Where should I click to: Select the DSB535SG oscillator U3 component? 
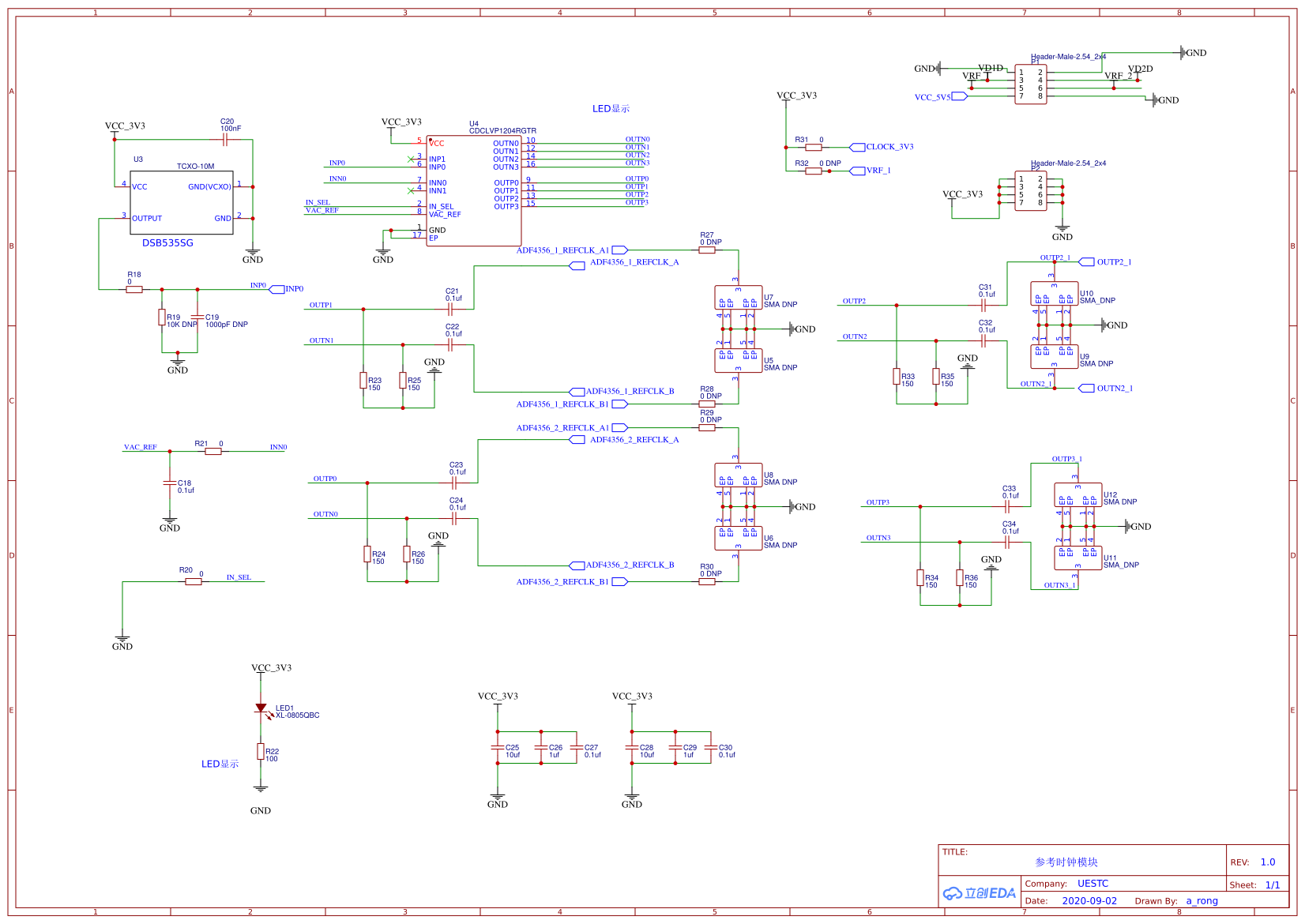(182, 202)
